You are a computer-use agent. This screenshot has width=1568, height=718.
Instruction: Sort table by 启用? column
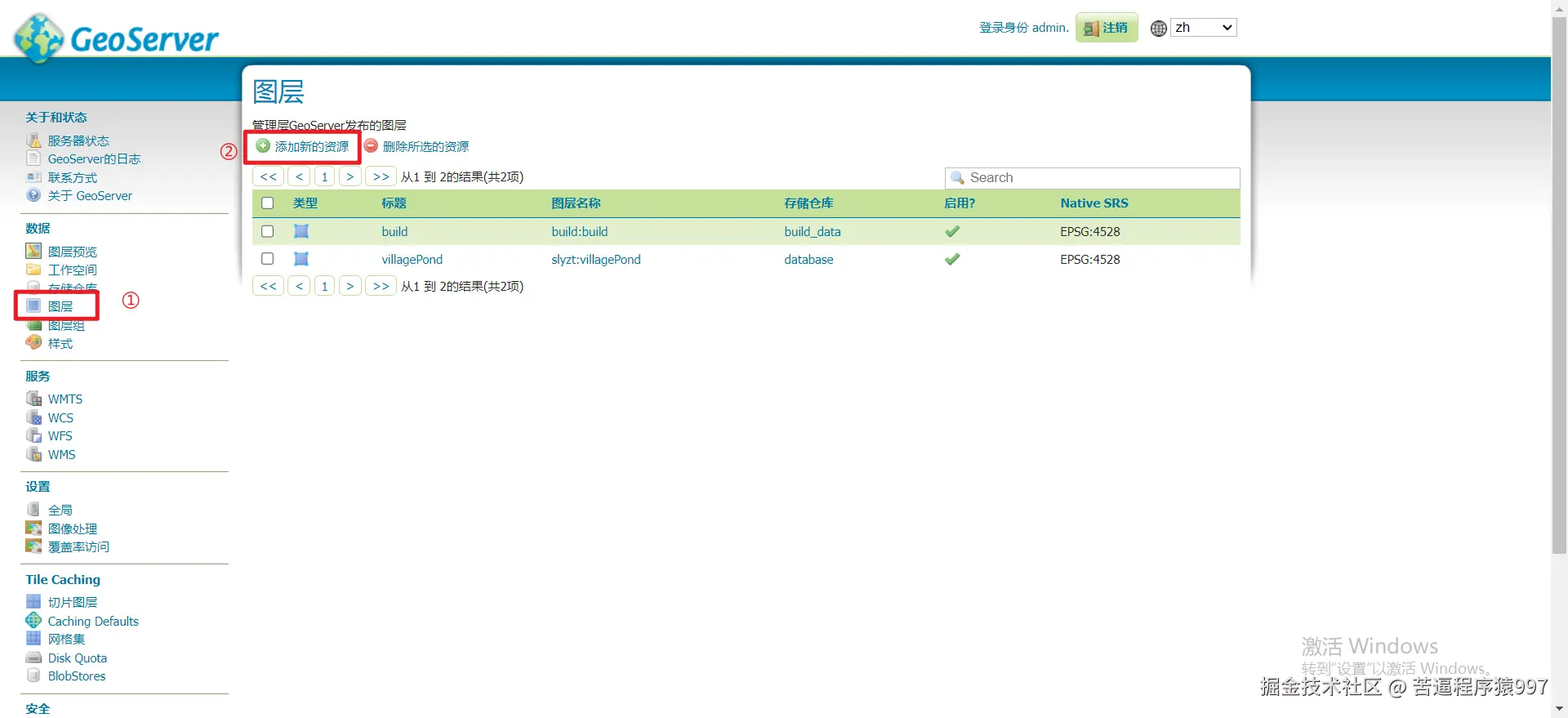[x=960, y=203]
